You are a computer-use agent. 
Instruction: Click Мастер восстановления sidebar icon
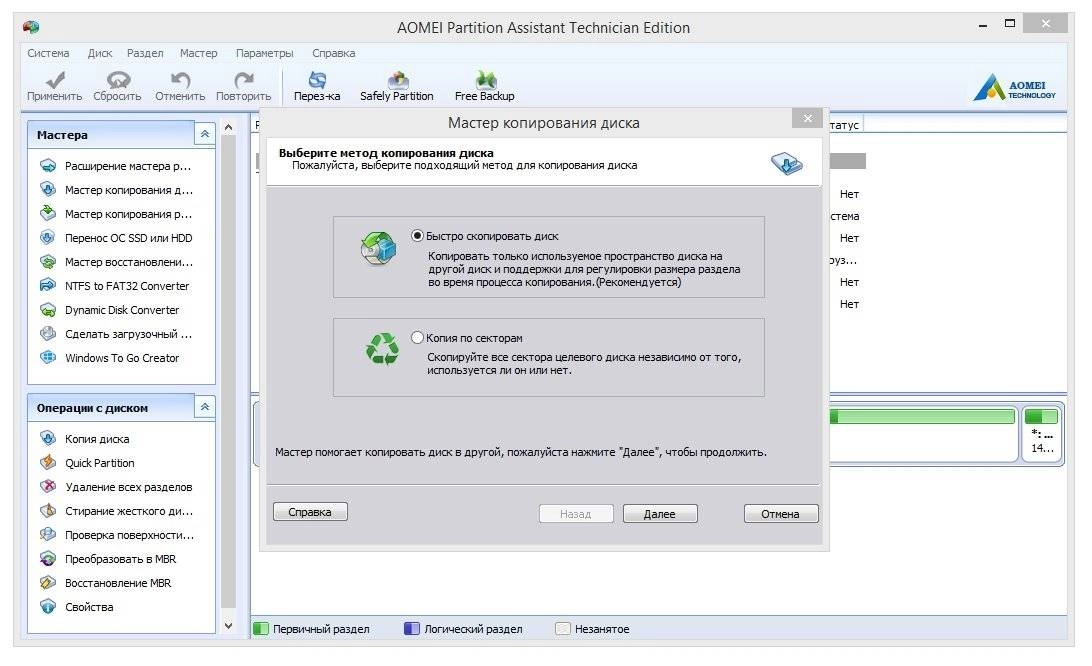[48, 262]
